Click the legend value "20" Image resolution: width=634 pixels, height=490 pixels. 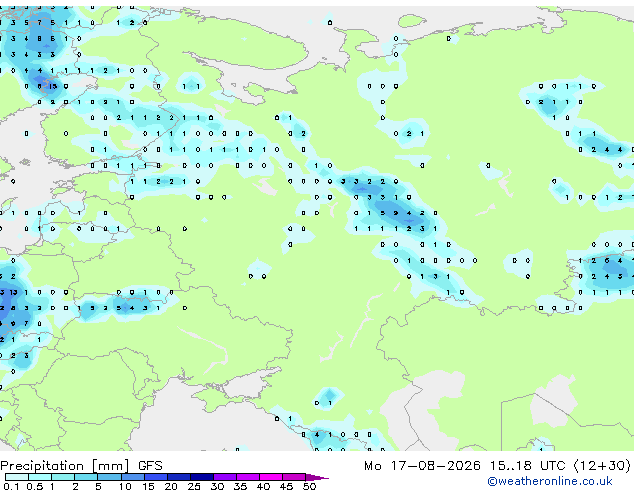171,486
